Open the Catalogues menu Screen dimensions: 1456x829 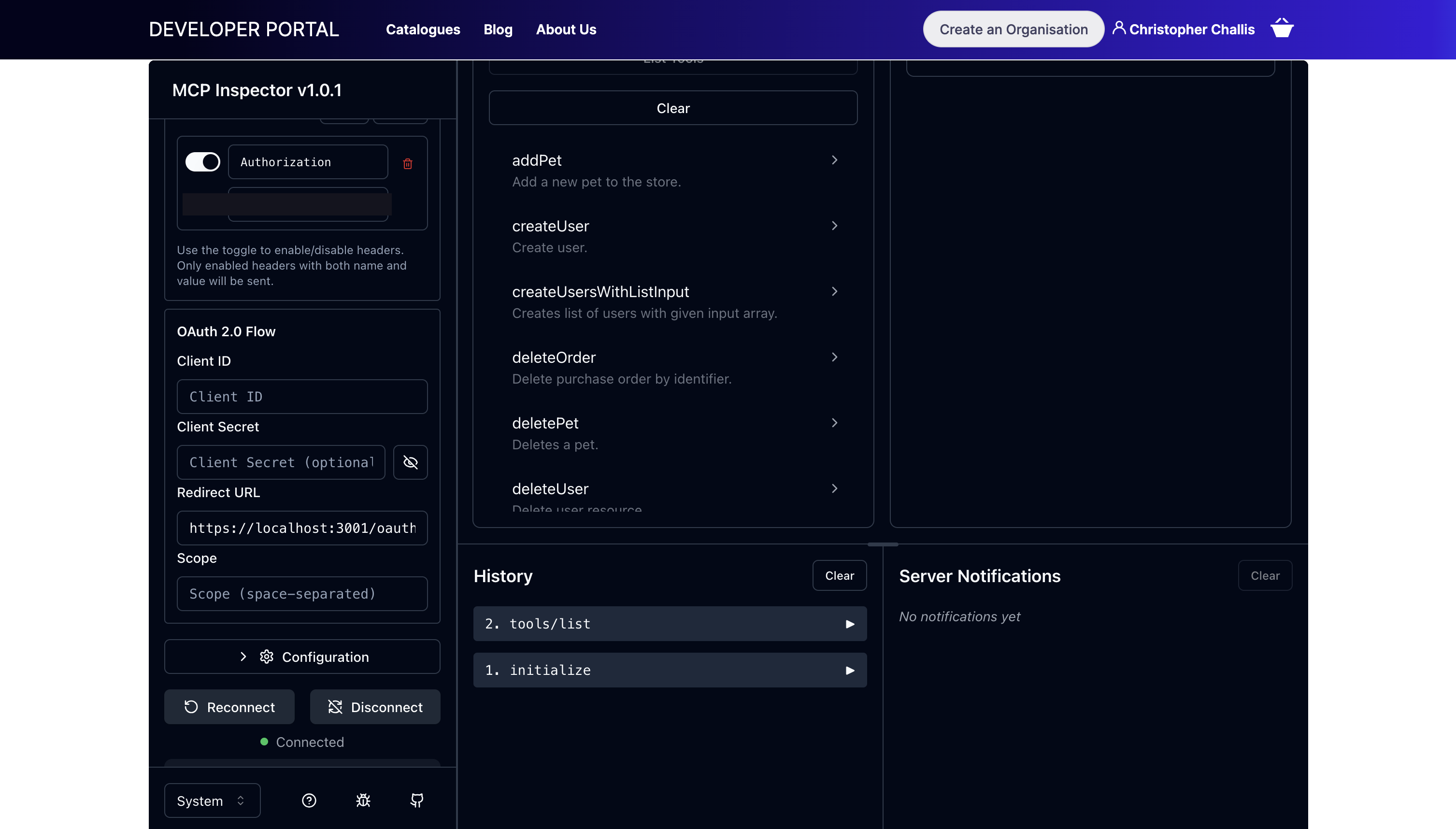(x=423, y=29)
